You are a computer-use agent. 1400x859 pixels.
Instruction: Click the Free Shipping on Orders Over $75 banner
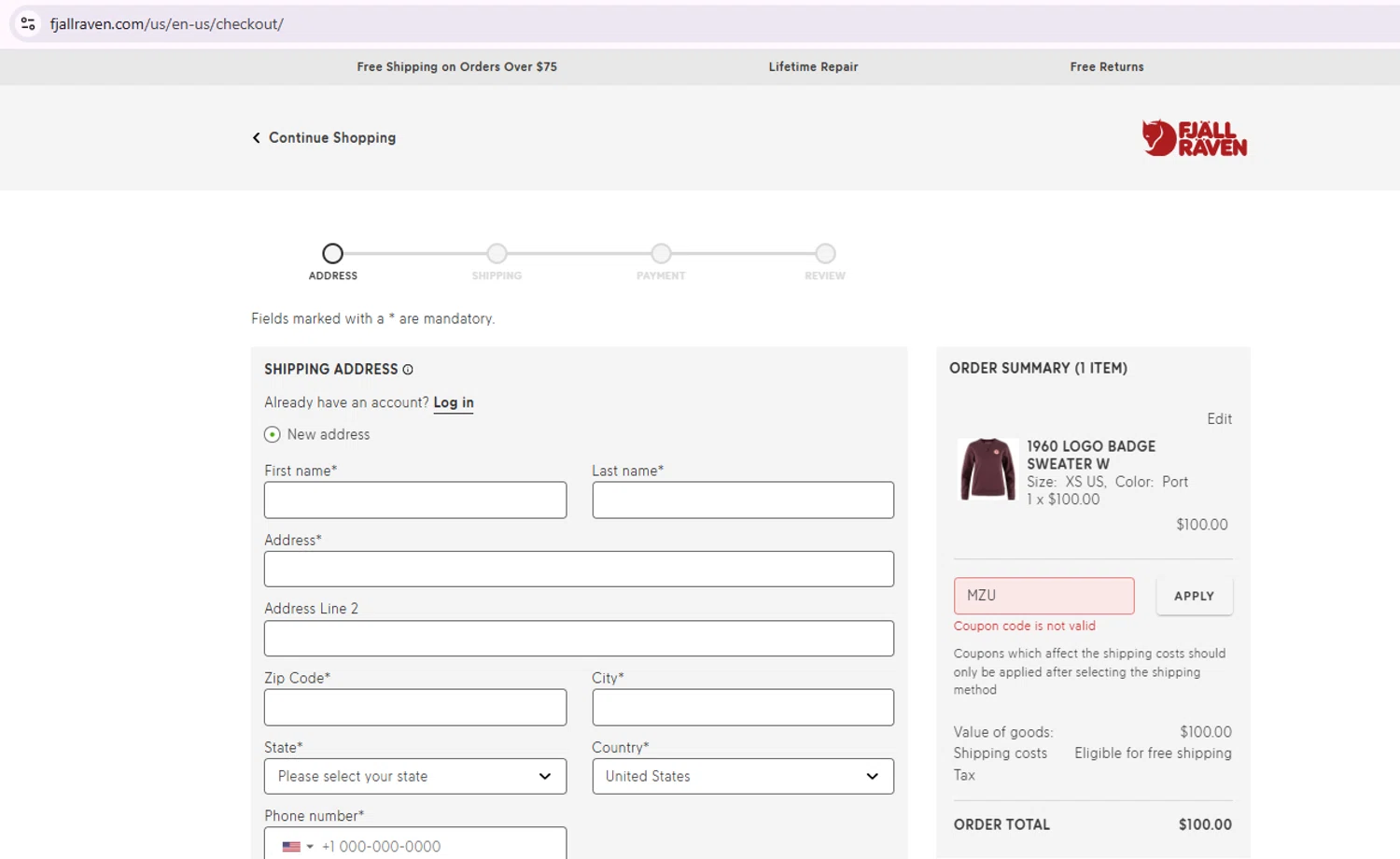click(457, 66)
